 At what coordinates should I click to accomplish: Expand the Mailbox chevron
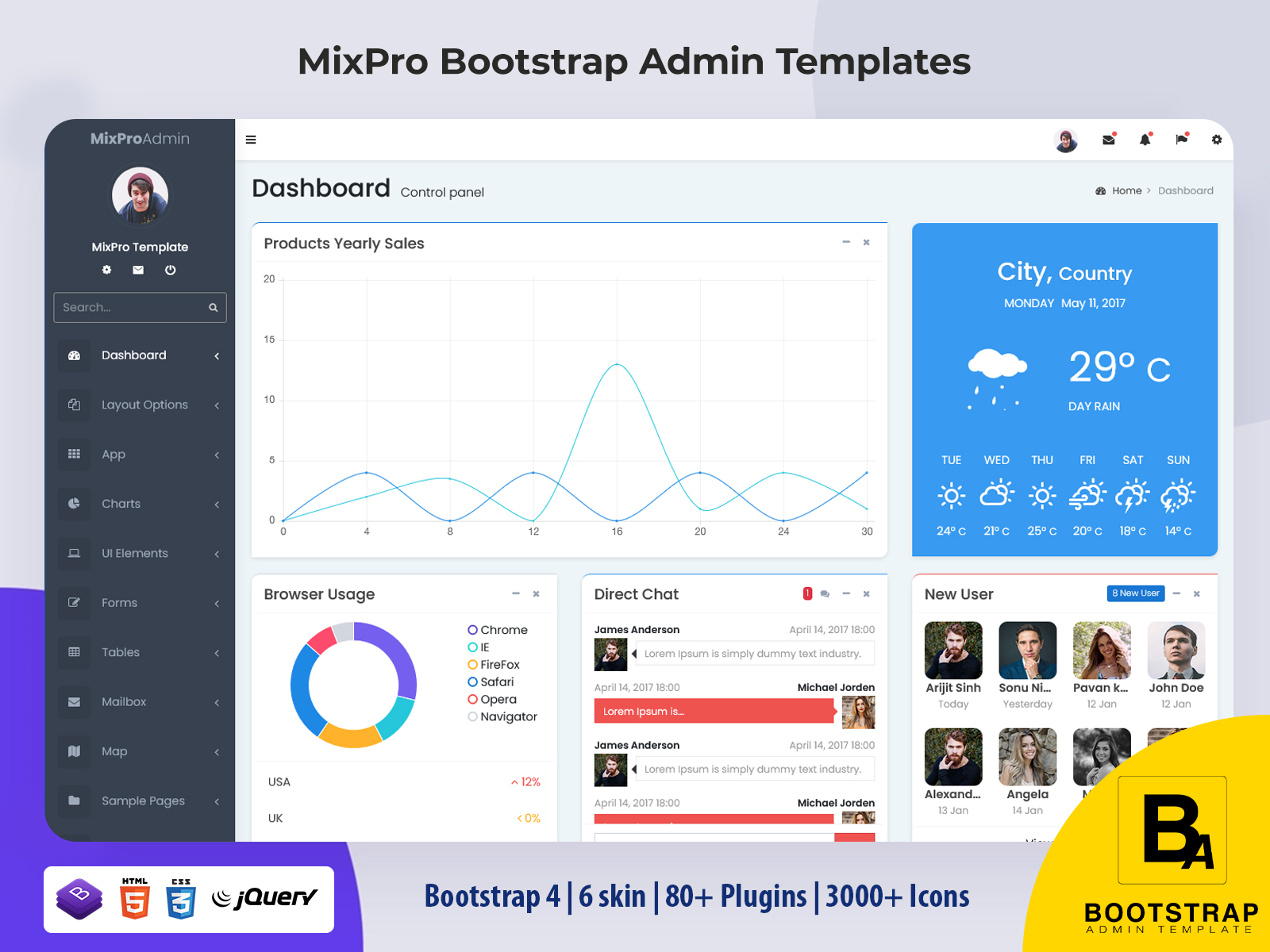[217, 703]
